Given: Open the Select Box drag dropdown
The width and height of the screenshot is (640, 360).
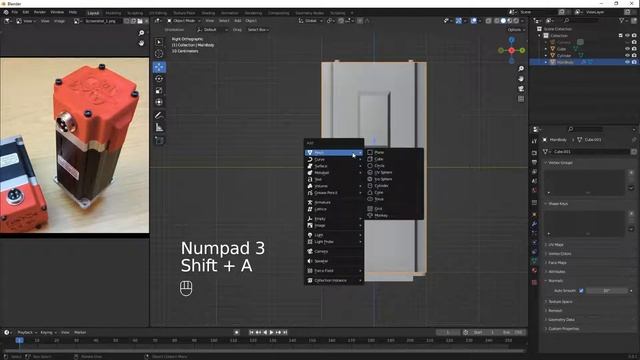Looking at the screenshot, I should 258,30.
